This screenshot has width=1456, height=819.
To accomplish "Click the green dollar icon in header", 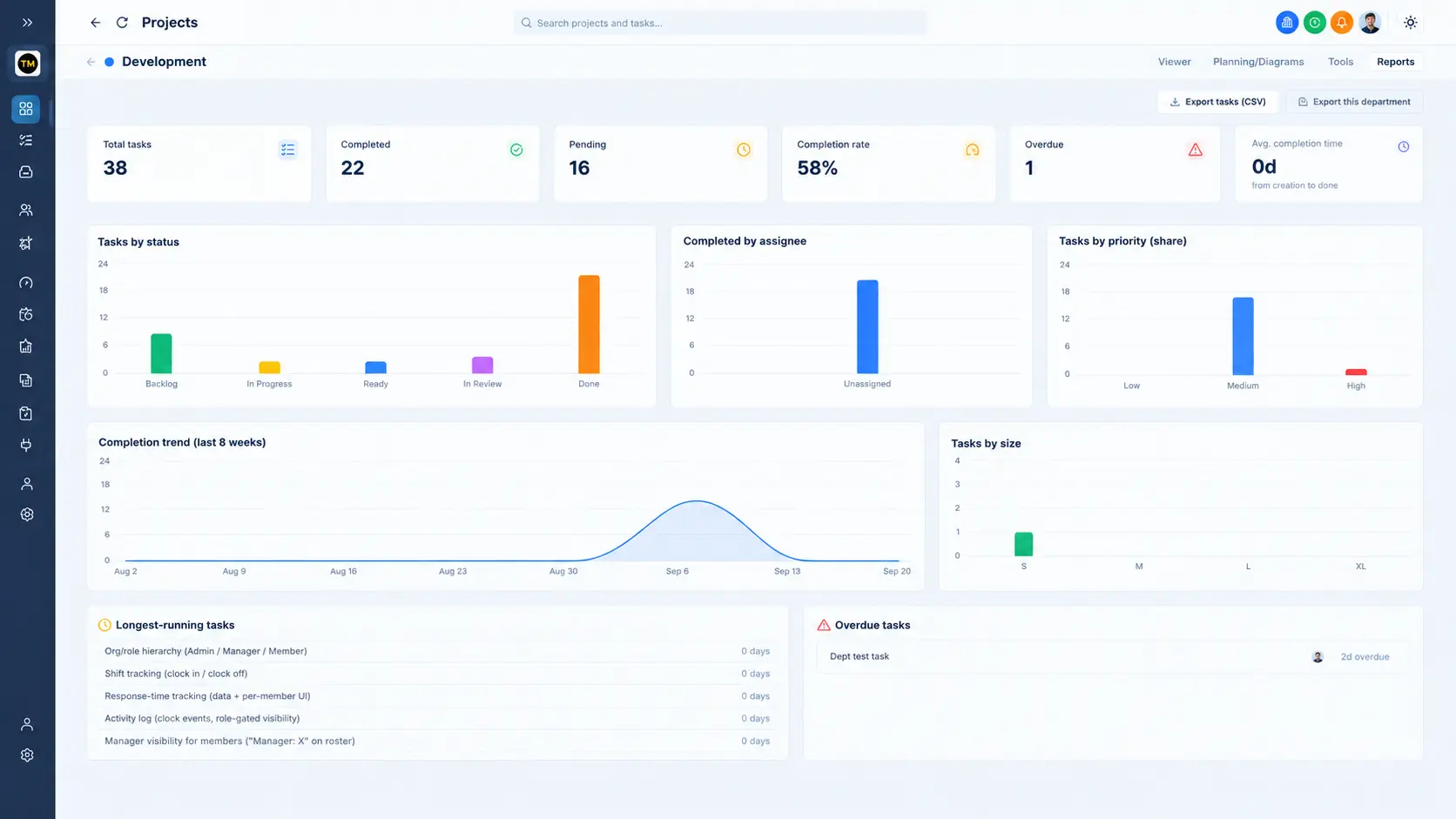I will [1315, 23].
